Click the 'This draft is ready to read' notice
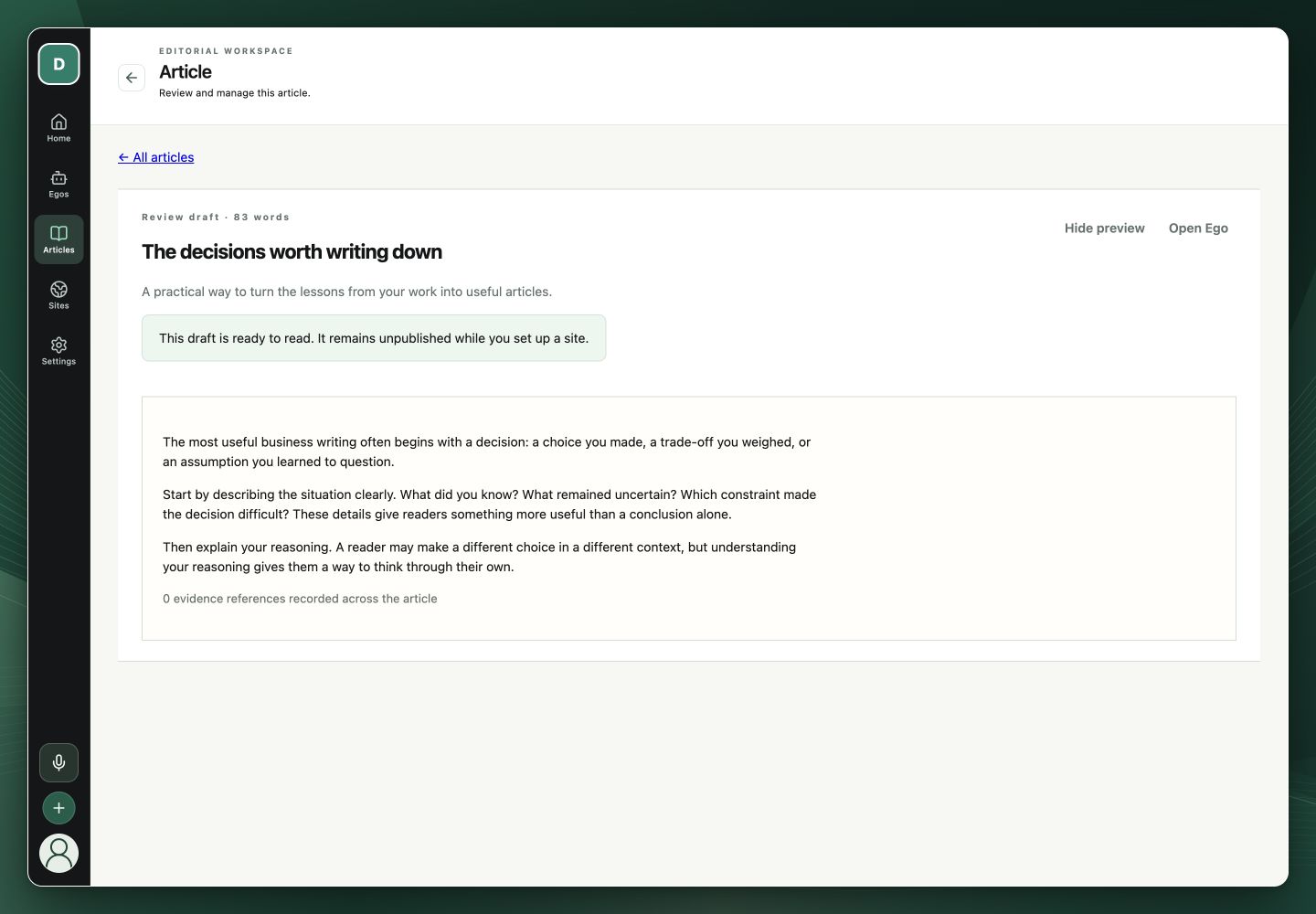Image resolution: width=1316 pixels, height=914 pixels. click(374, 338)
